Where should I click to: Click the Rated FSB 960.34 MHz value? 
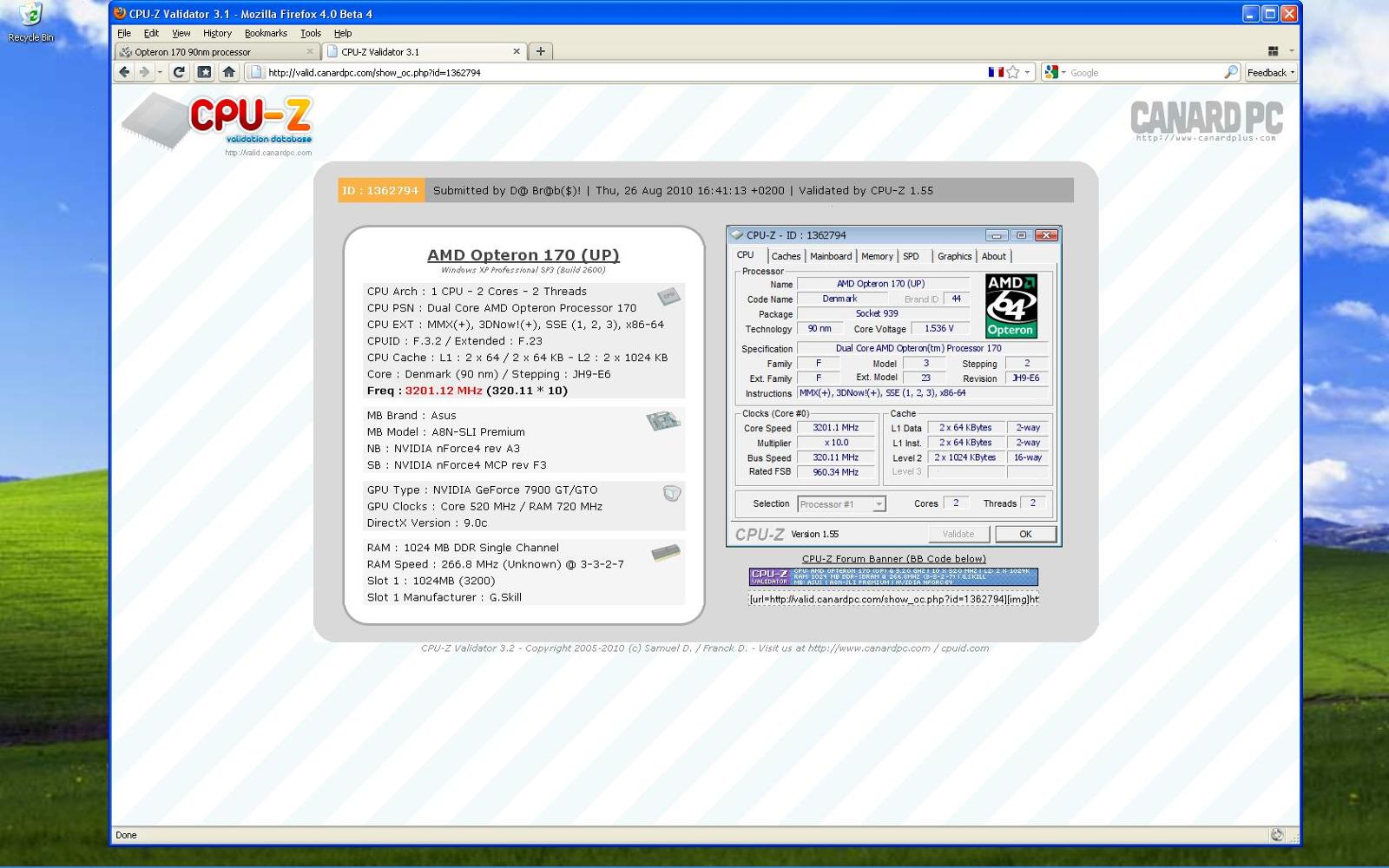[x=835, y=472]
